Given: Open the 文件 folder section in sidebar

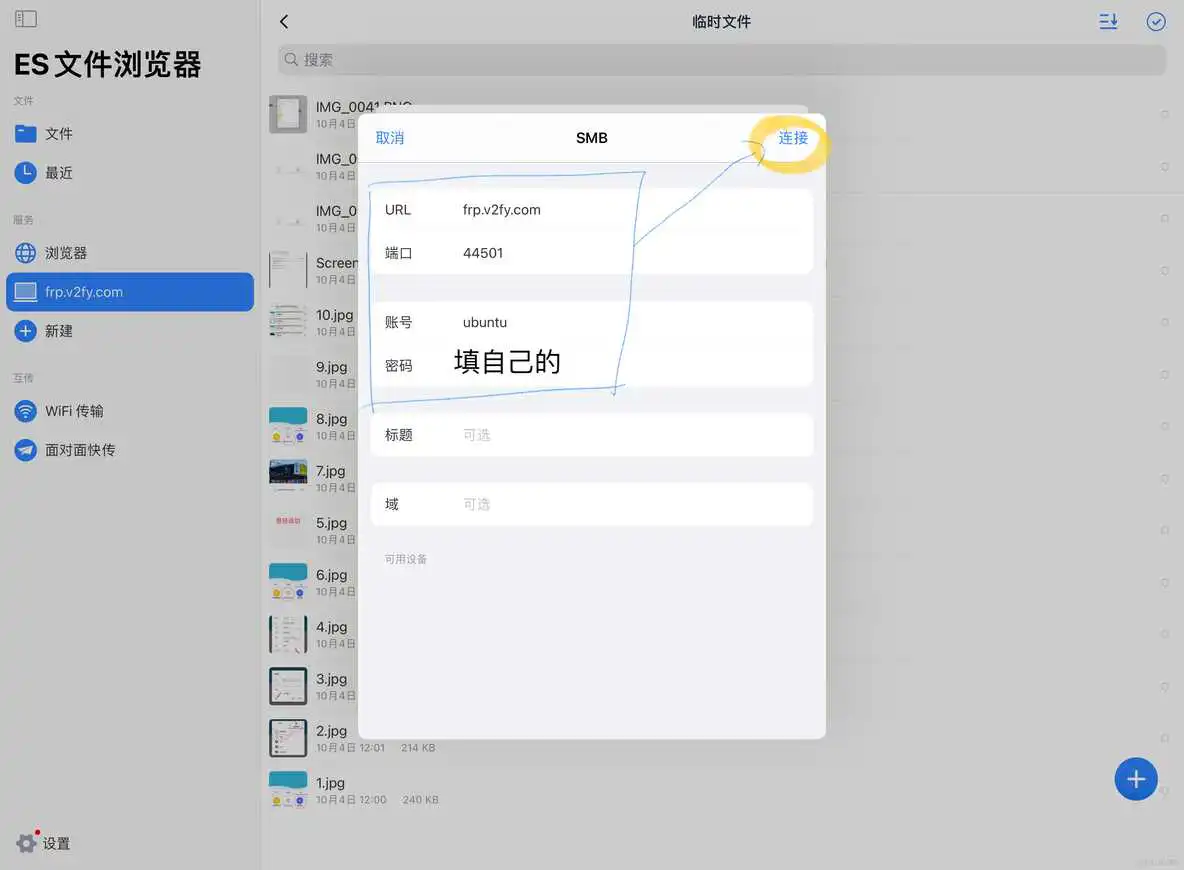Looking at the screenshot, I should point(60,133).
